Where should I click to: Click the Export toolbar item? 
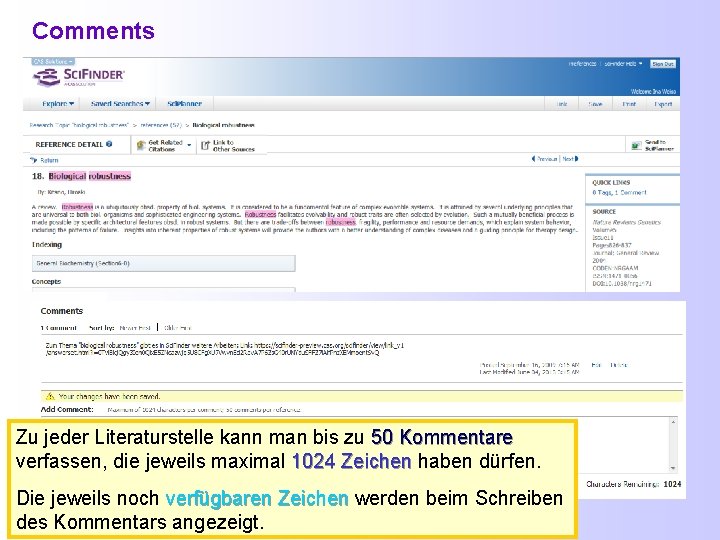click(663, 104)
